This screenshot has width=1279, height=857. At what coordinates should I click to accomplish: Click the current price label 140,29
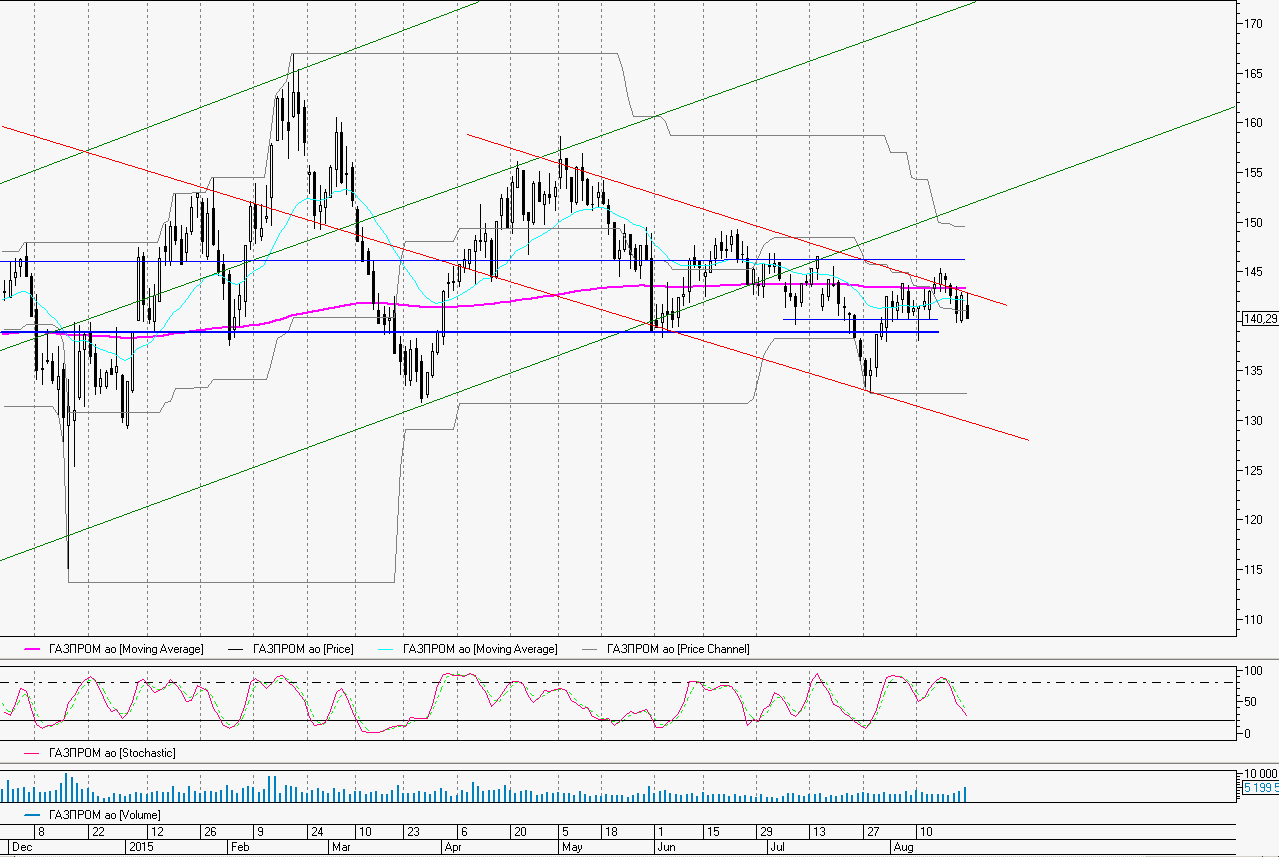(1258, 319)
